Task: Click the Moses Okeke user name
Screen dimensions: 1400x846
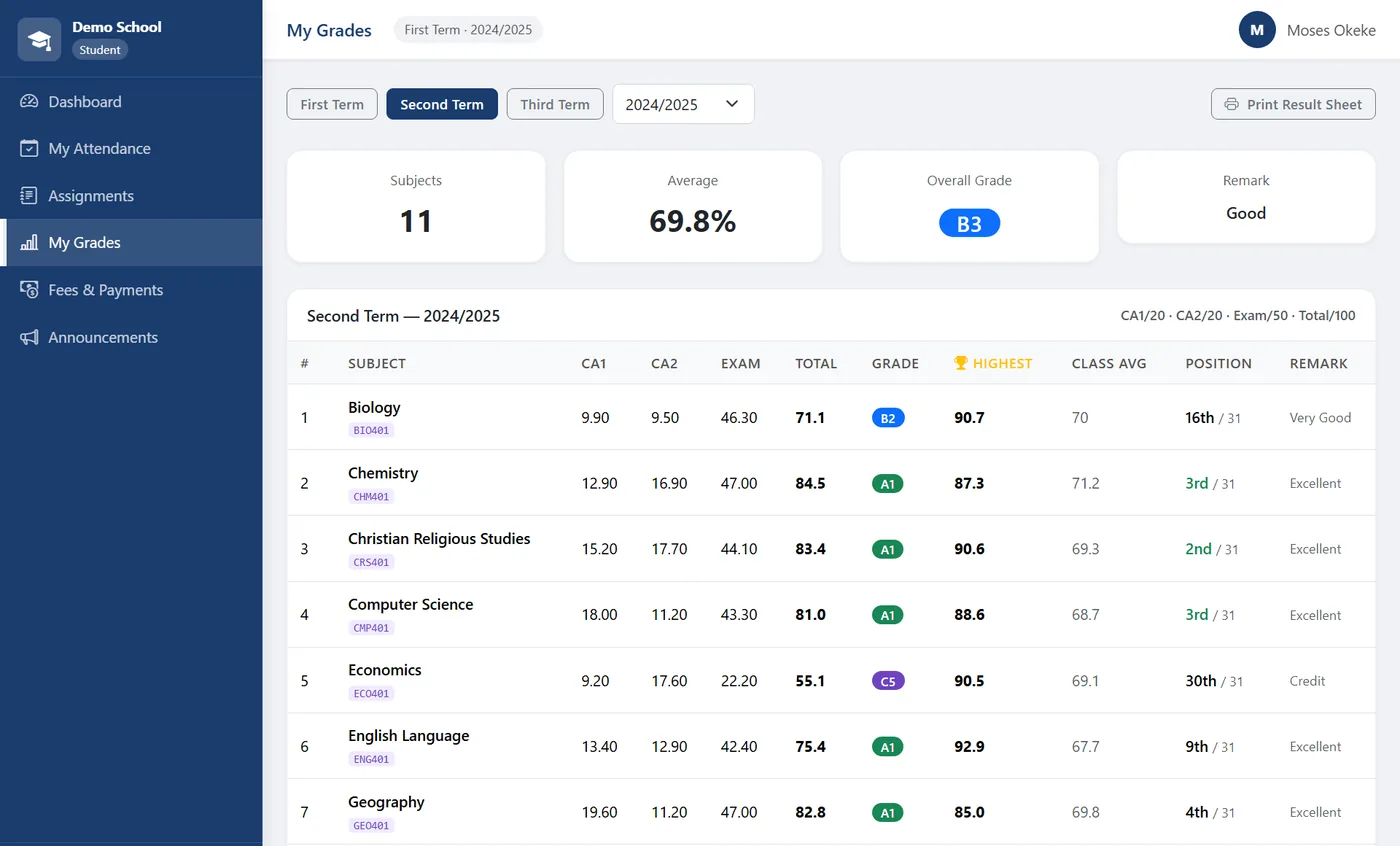Action: 1331,30
